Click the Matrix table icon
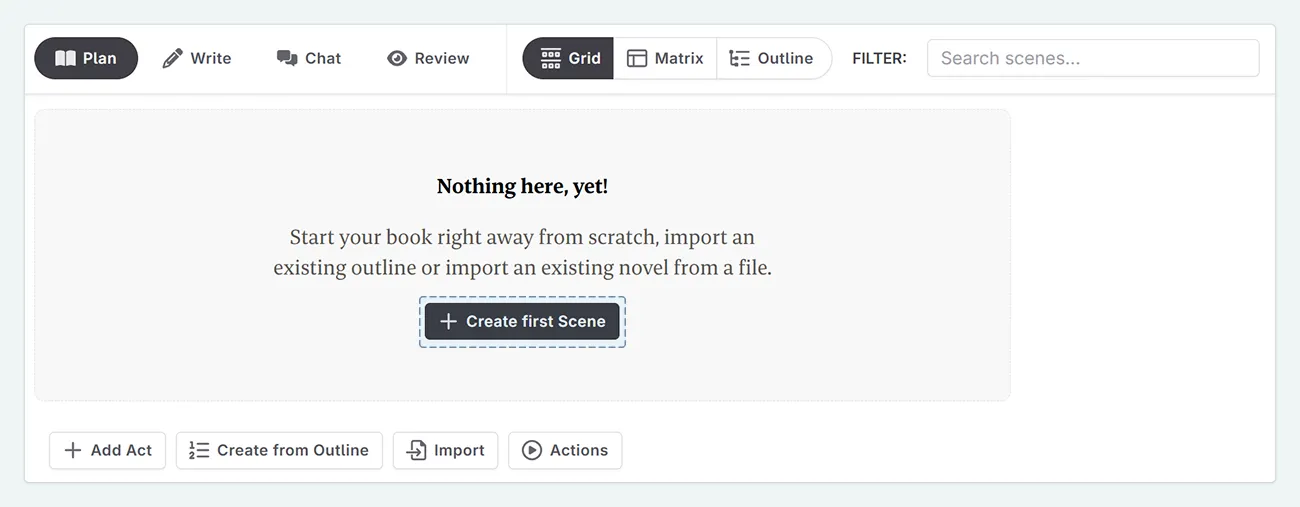This screenshot has width=1300, height=507. tap(637, 58)
